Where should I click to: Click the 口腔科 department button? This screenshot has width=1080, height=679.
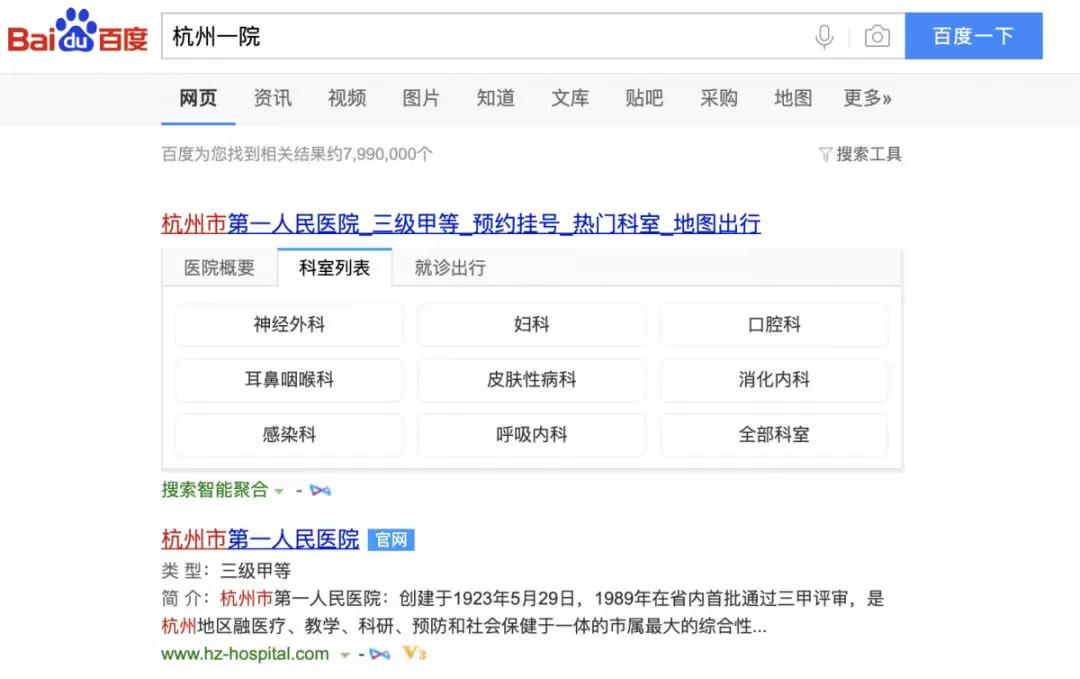[x=774, y=324]
